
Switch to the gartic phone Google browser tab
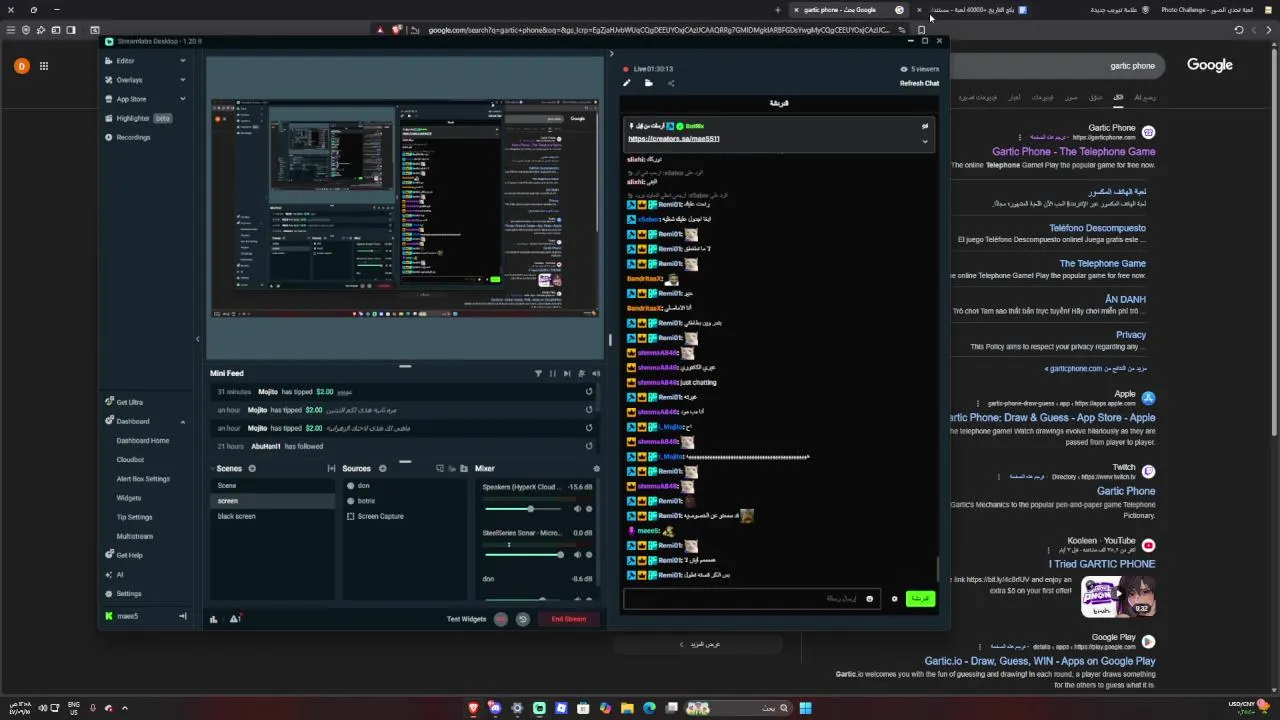[x=850, y=10]
